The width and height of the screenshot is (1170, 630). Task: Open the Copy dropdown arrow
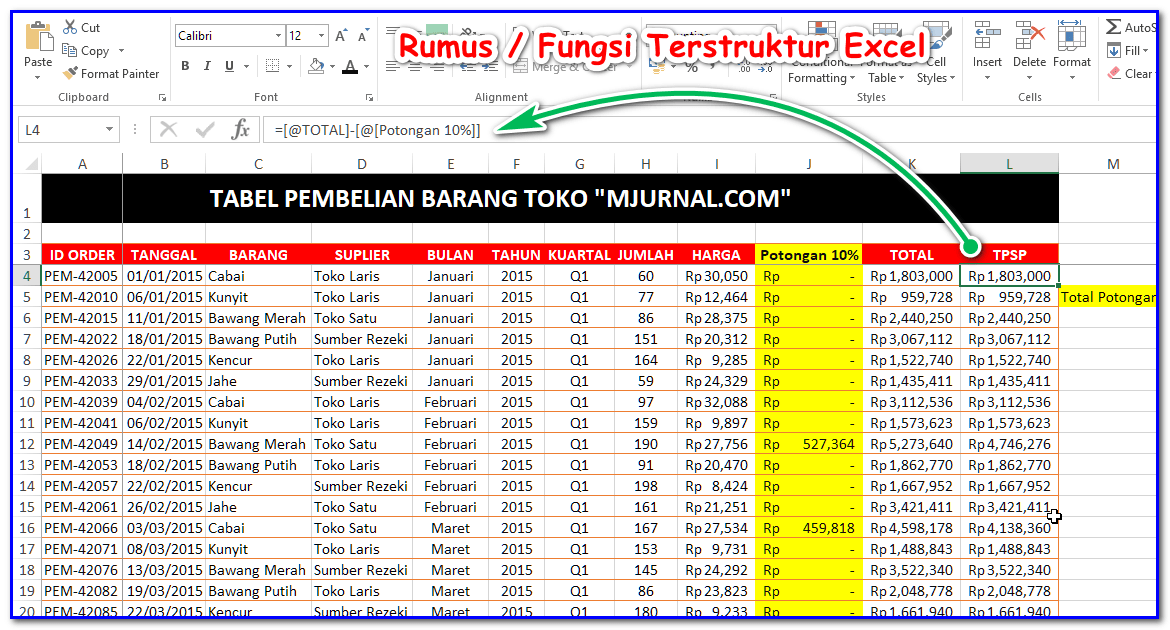(x=121, y=51)
